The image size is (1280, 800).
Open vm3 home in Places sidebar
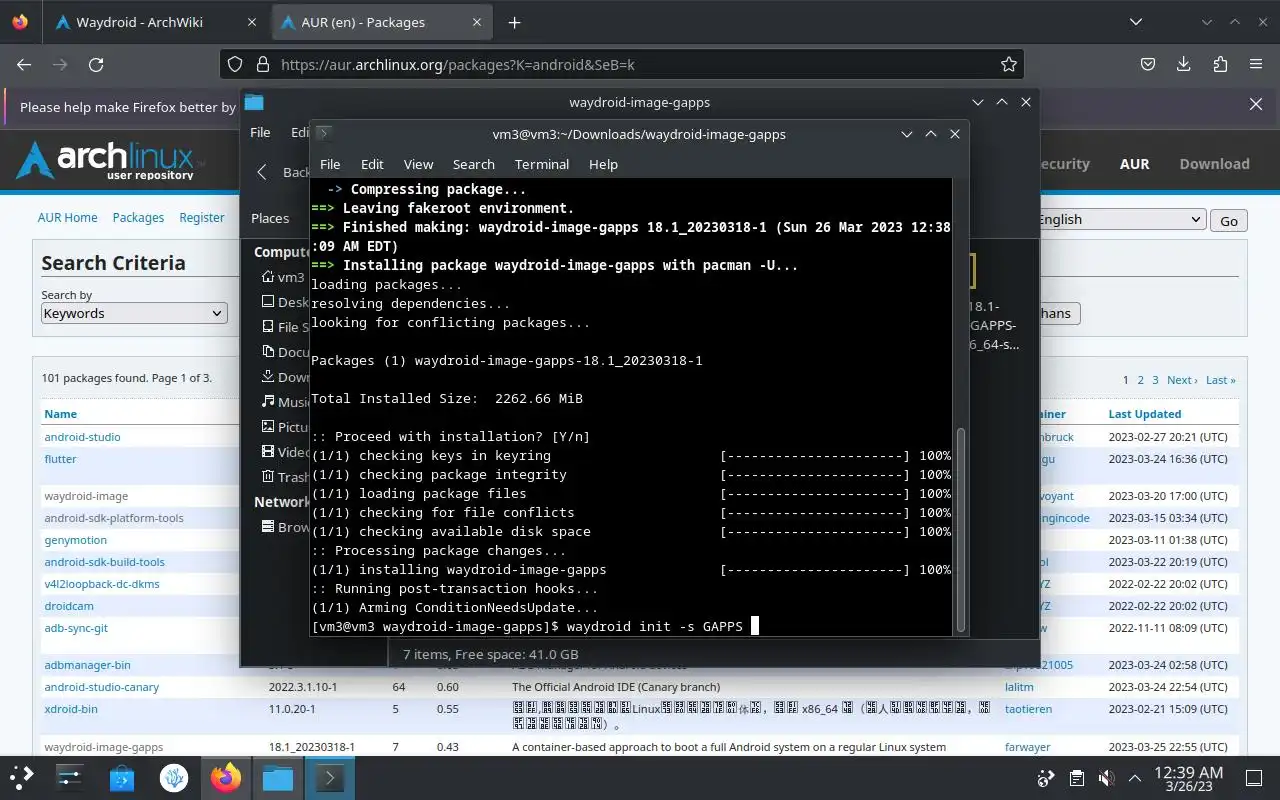pos(283,277)
